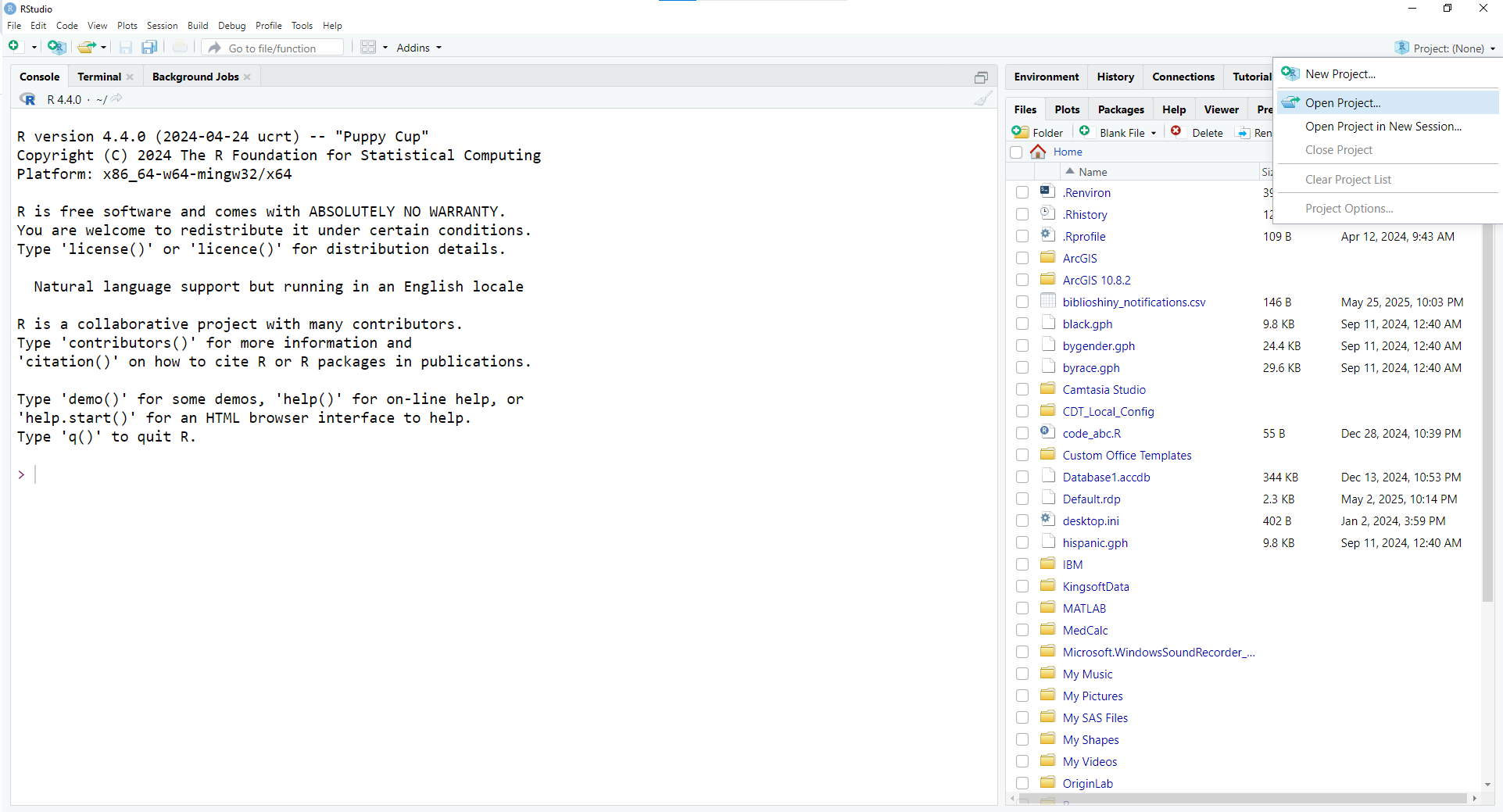The width and height of the screenshot is (1503, 812).
Task: Open the New File dropdown arrow
Action: click(x=34, y=48)
